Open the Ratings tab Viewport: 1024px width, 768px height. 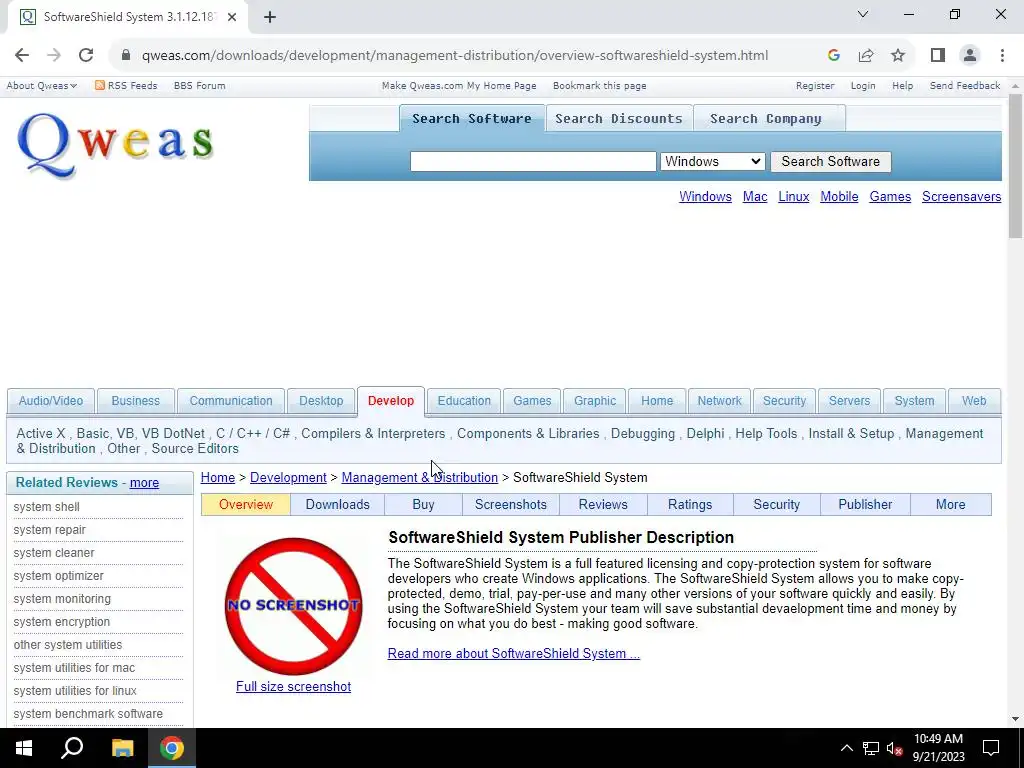(x=690, y=505)
